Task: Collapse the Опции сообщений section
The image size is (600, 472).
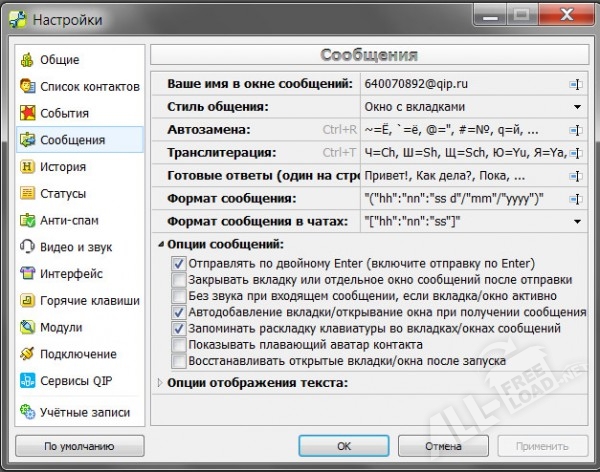Action: click(x=160, y=244)
